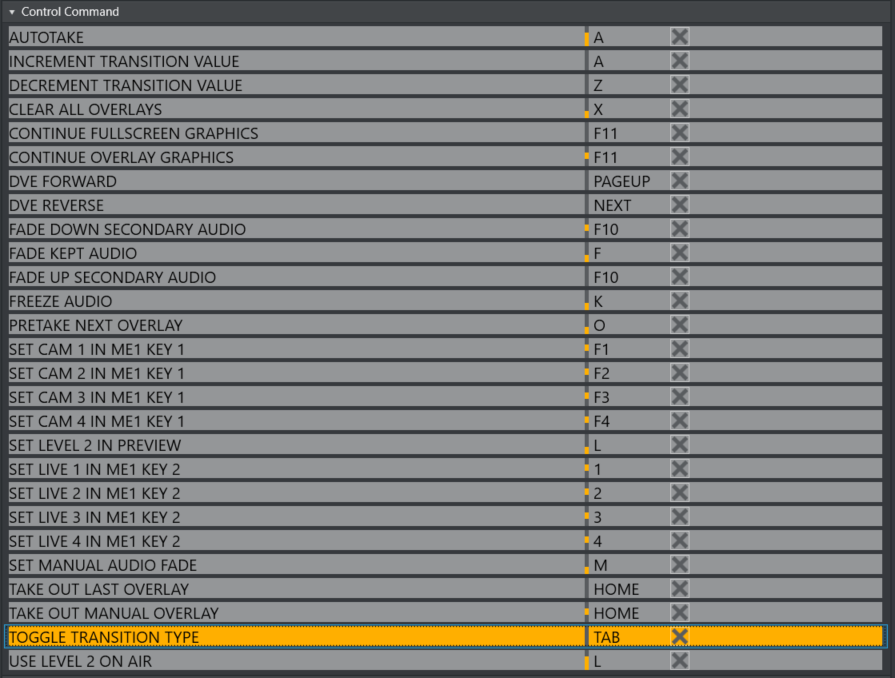Select SET LIVE 3 IN ME1 KEY 2
Image resolution: width=895 pixels, height=678 pixels.
click(296, 517)
